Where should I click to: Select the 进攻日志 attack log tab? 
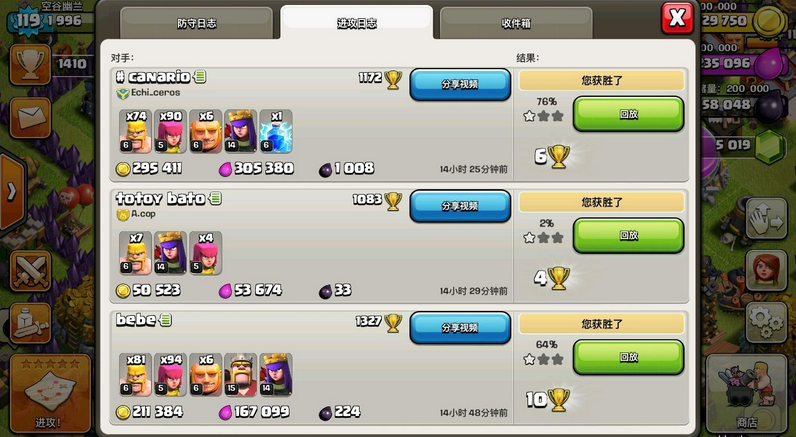click(356, 23)
